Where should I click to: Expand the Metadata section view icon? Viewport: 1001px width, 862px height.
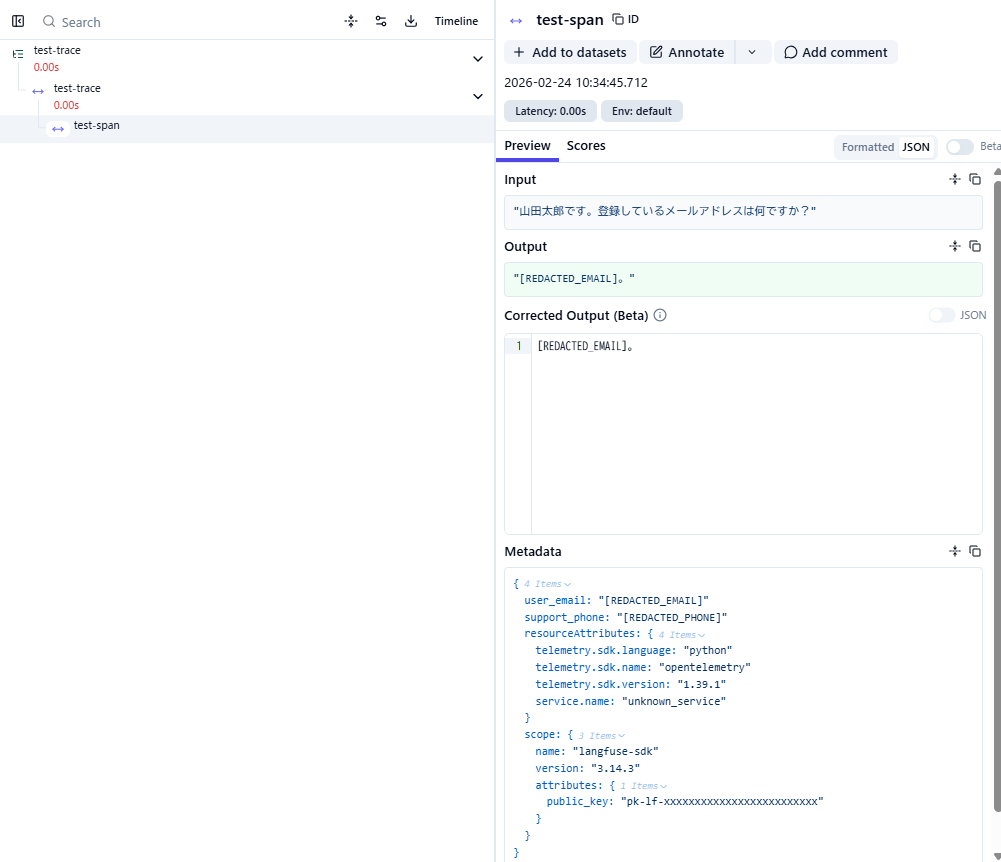coord(955,551)
